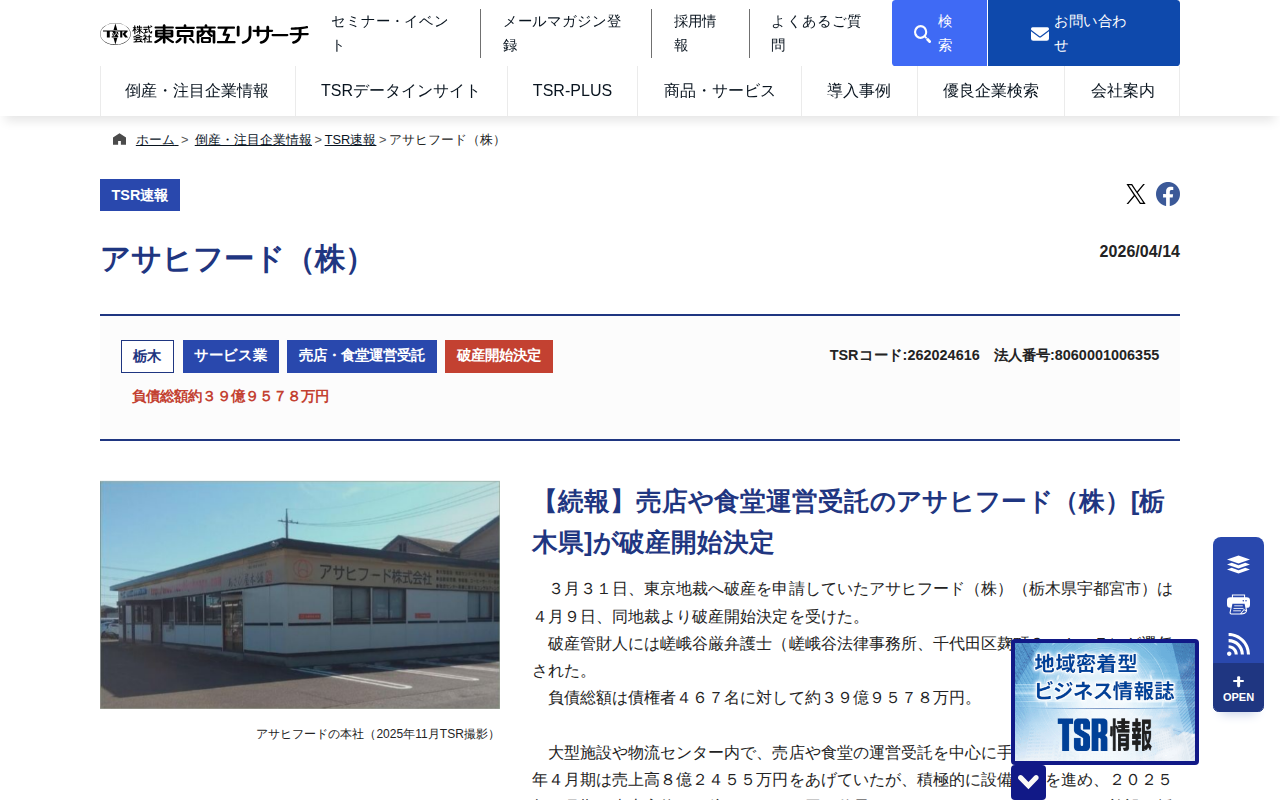Follow the TSR速報 breadcrumb link
Image resolution: width=1280 pixels, height=800 pixels.
point(350,140)
